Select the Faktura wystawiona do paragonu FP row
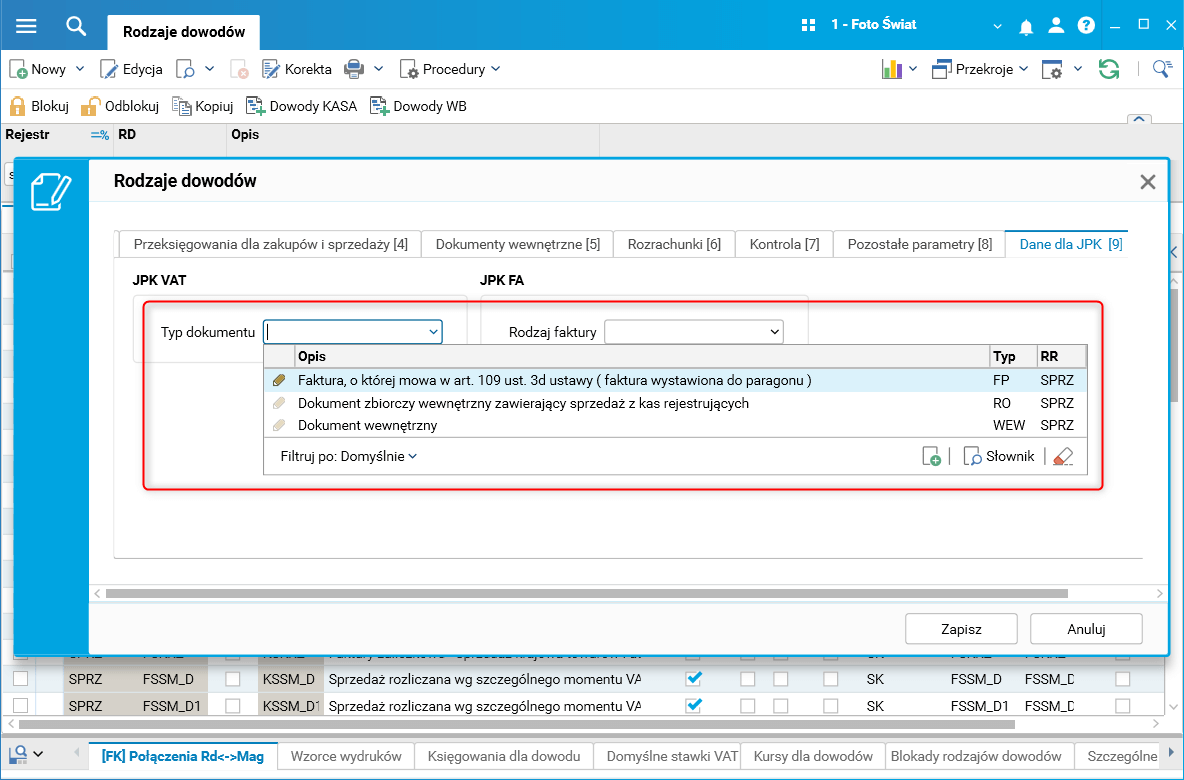This screenshot has height=780, width=1184. [x=676, y=381]
